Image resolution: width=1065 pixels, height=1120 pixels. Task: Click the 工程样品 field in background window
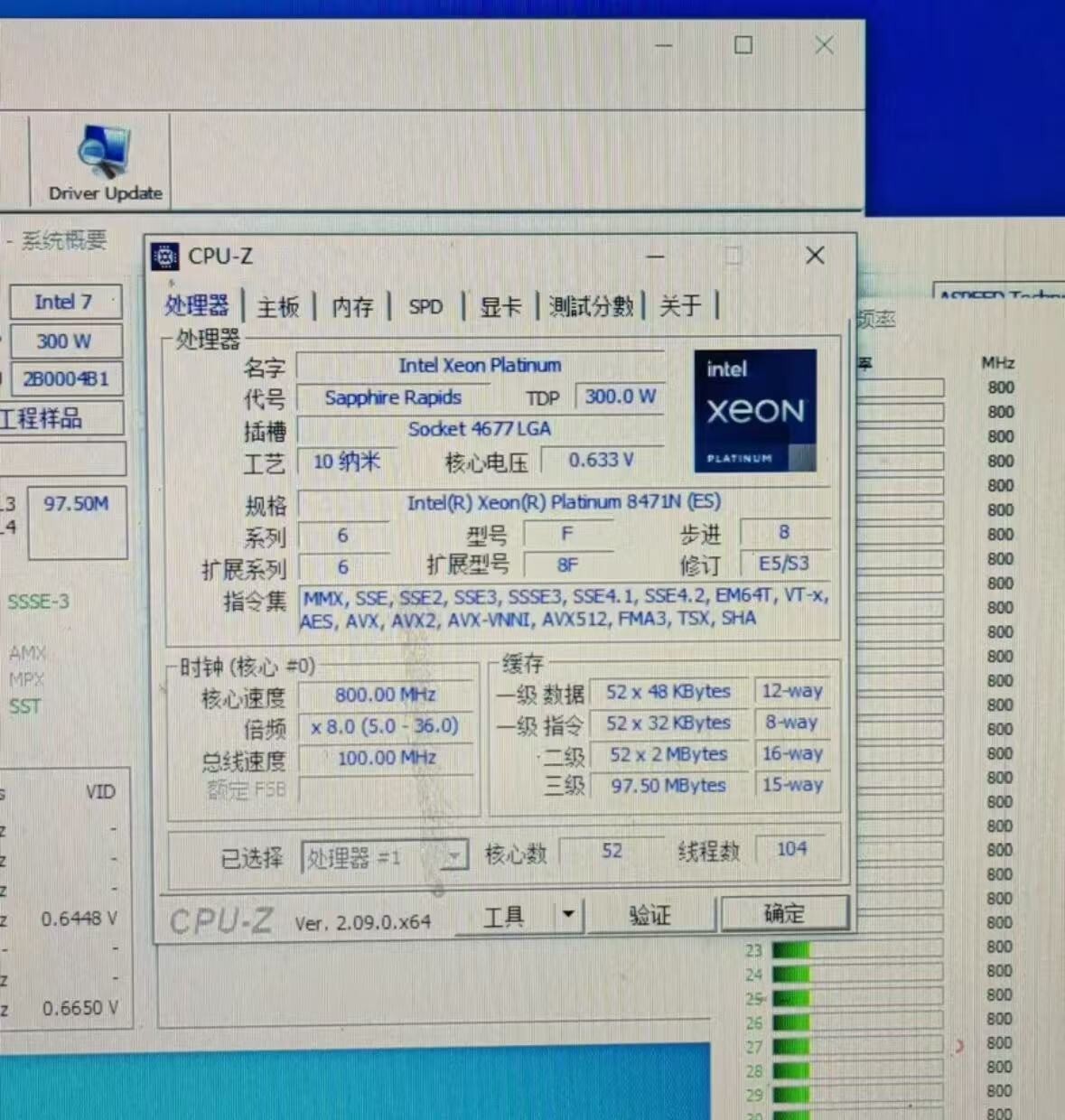[x=60, y=418]
